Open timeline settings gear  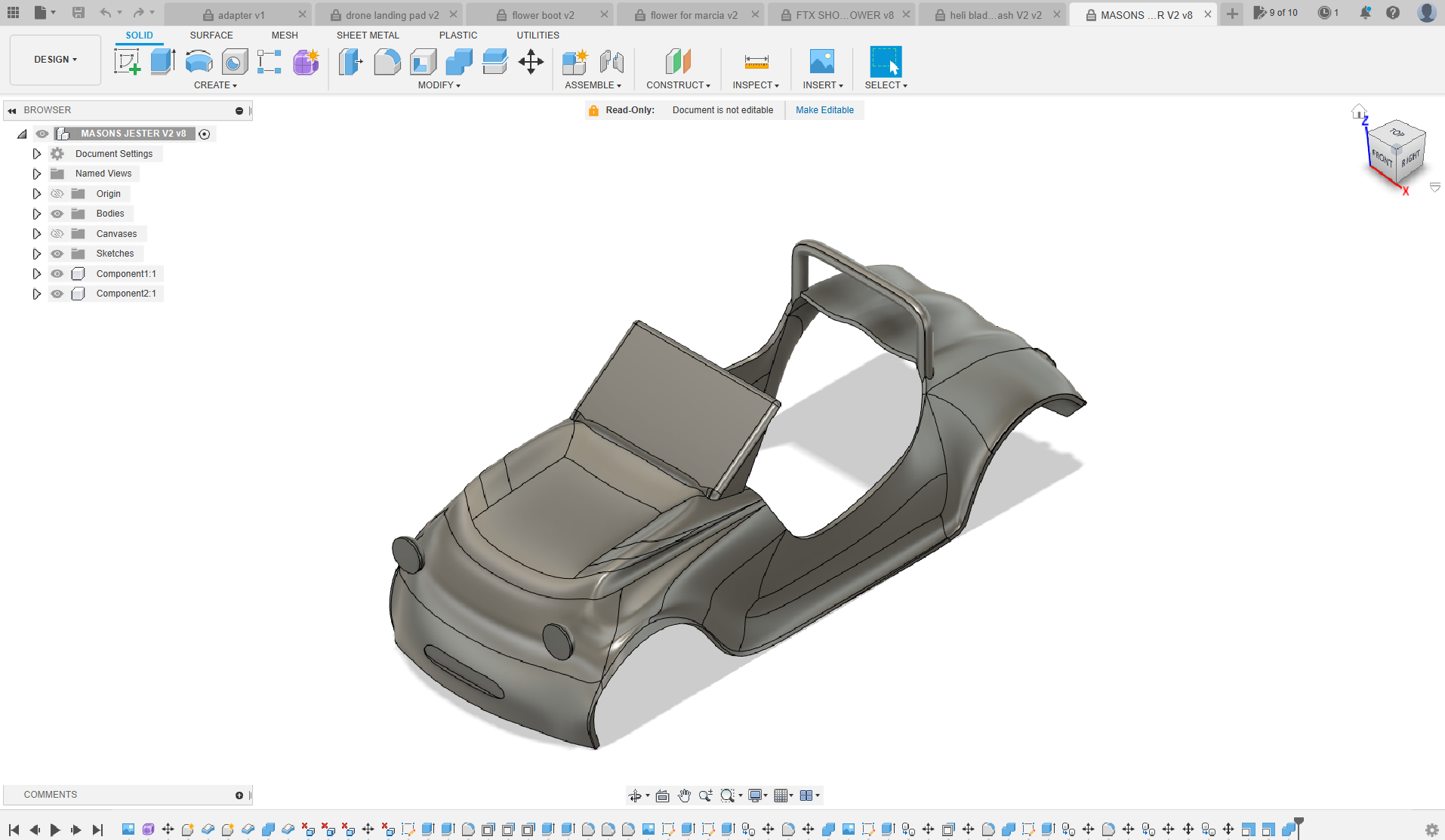point(1431,830)
